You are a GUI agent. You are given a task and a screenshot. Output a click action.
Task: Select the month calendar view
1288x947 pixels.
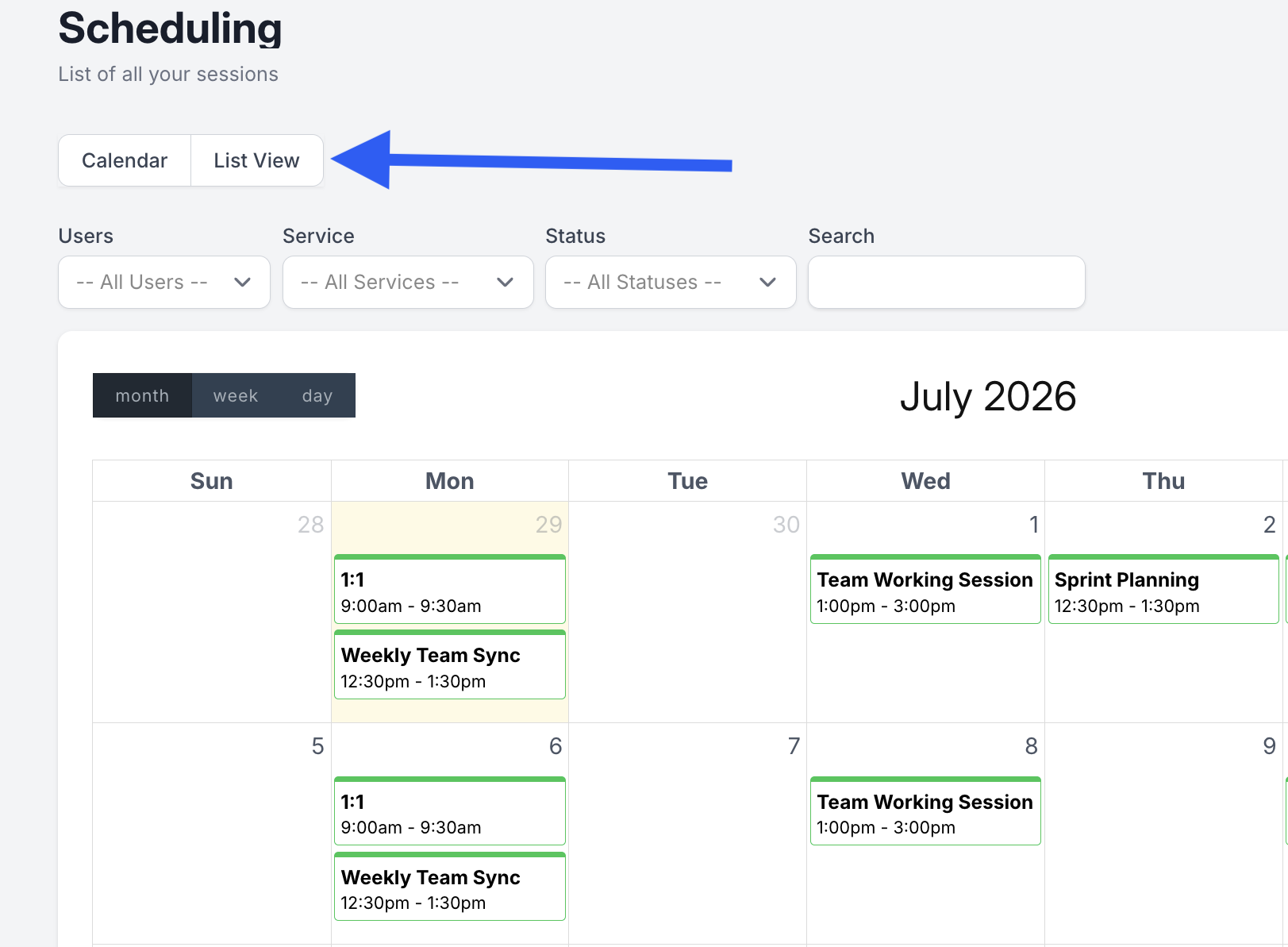point(142,395)
